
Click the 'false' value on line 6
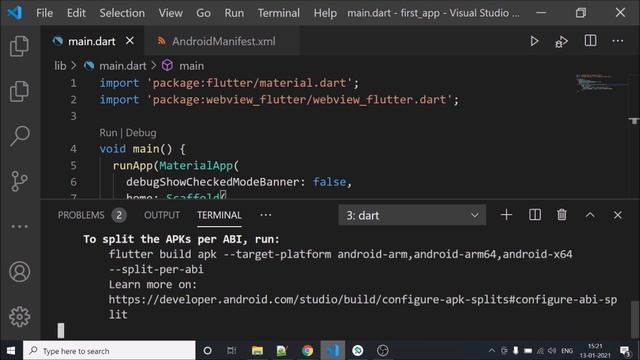330,182
